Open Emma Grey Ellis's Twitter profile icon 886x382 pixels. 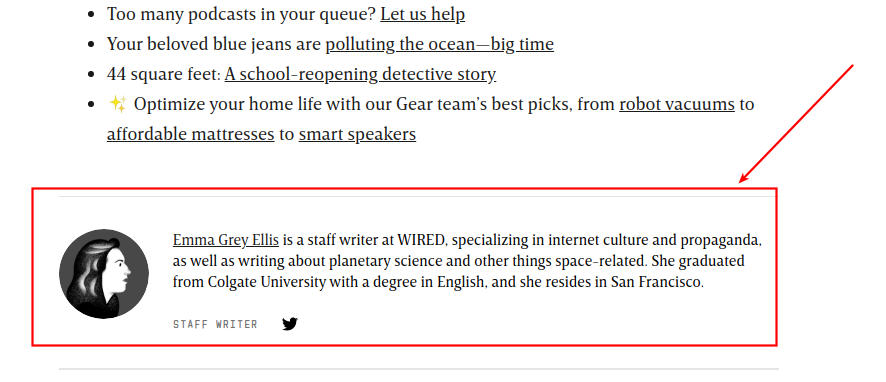[289, 324]
